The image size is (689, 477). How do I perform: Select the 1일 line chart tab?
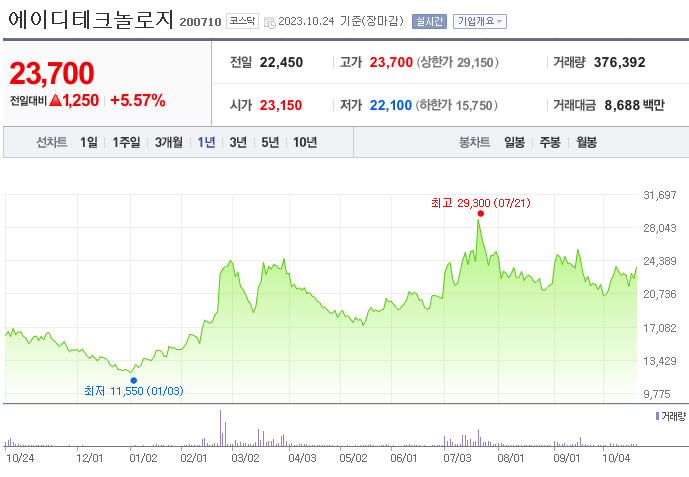point(89,142)
